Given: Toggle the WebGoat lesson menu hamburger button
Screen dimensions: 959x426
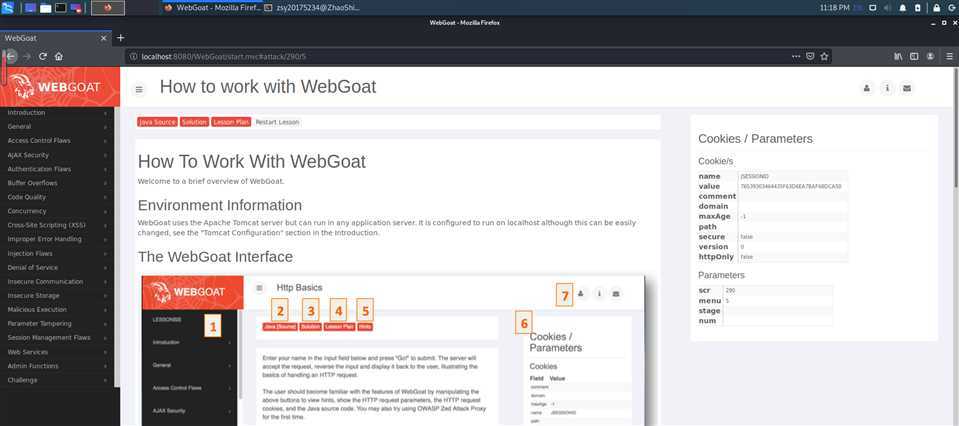Looking at the screenshot, I should click(139, 89).
